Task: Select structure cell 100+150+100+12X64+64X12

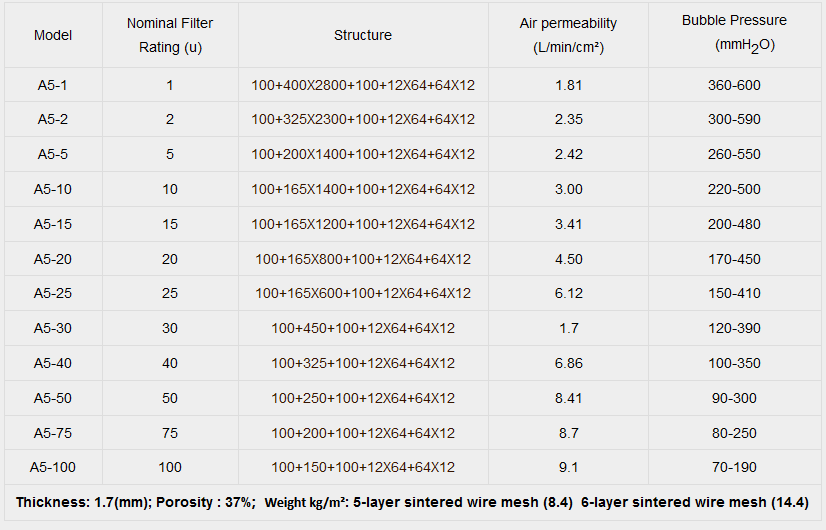Action: 363,467
